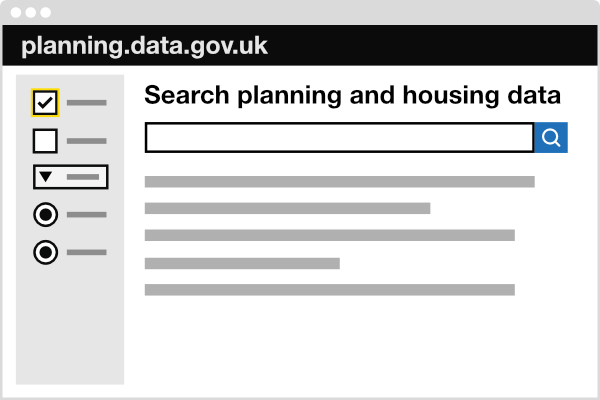Select the upper radio button in sidebar

pyautogui.click(x=46, y=214)
